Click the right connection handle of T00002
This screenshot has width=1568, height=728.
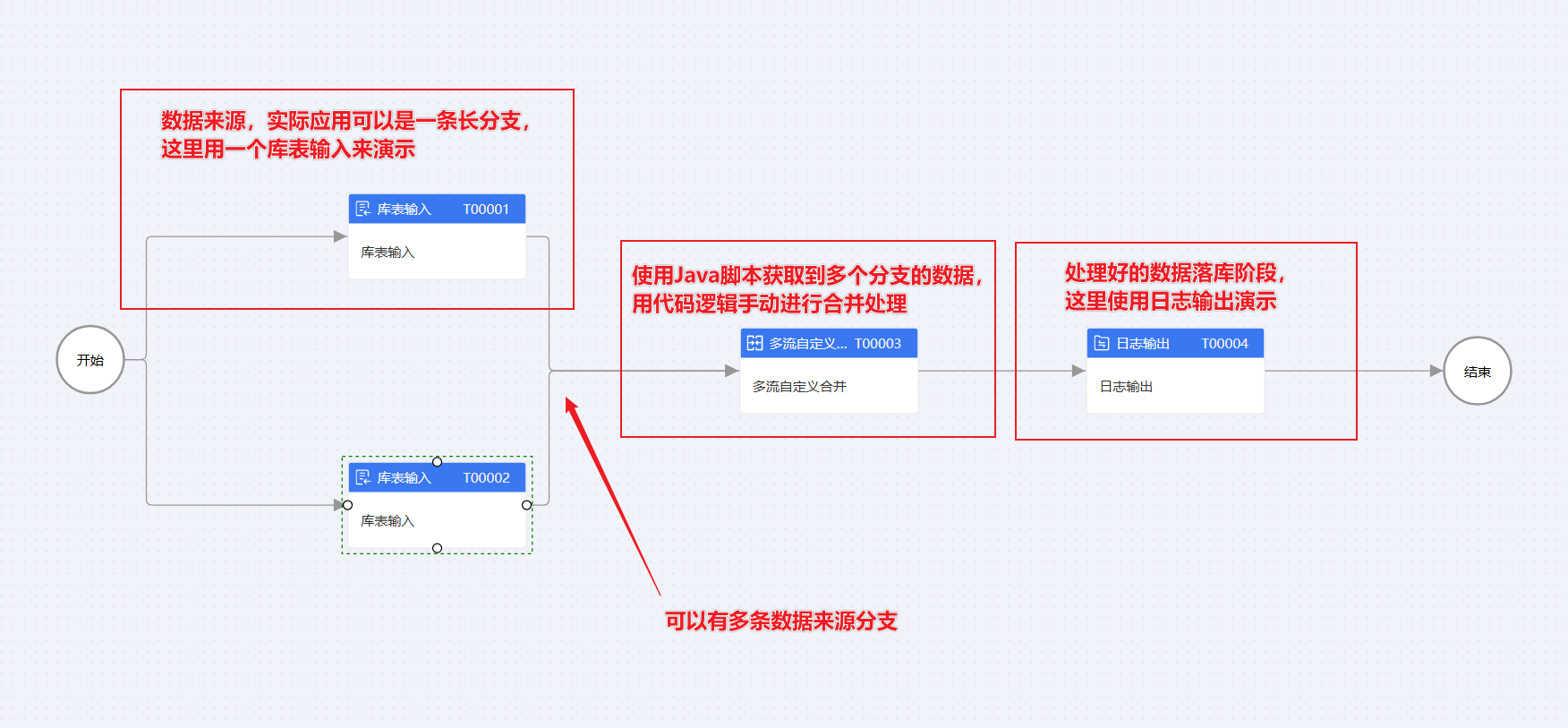coord(526,505)
